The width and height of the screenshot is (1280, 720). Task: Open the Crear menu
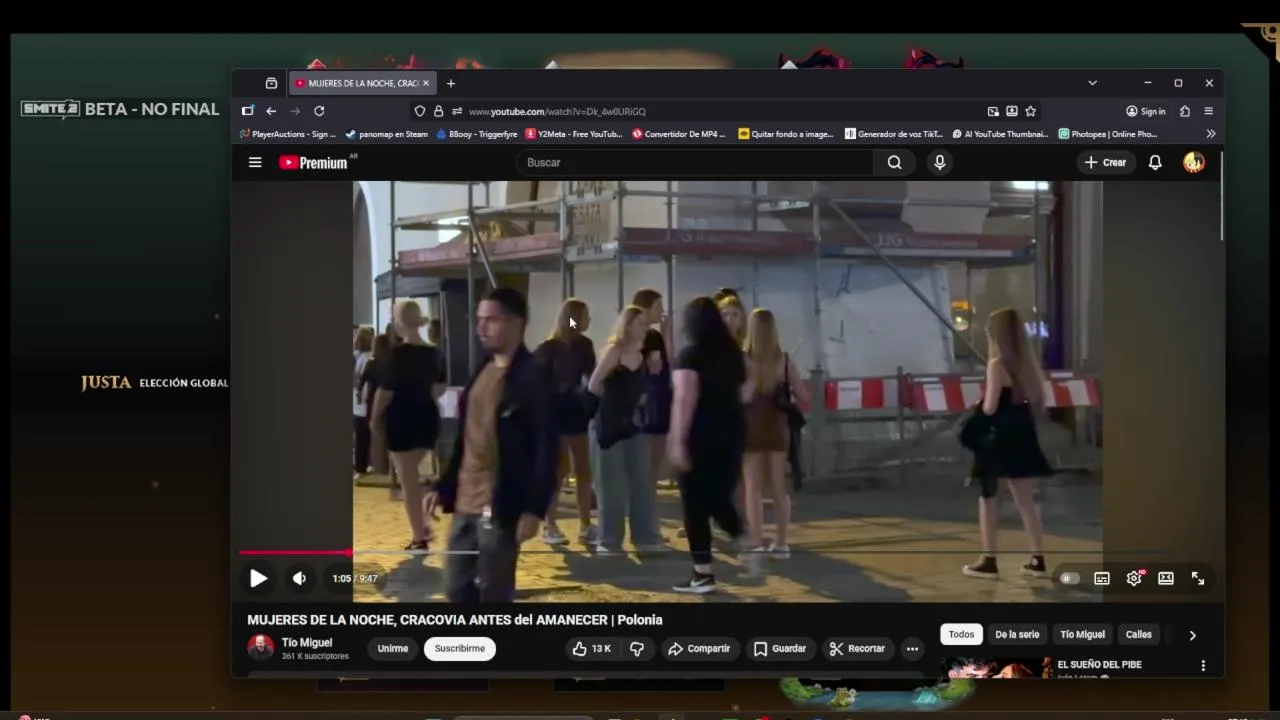1105,162
